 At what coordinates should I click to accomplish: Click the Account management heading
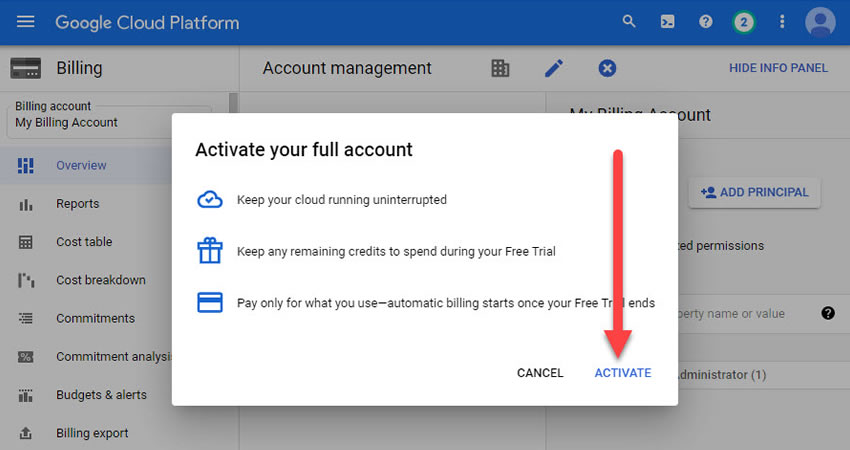tap(347, 68)
